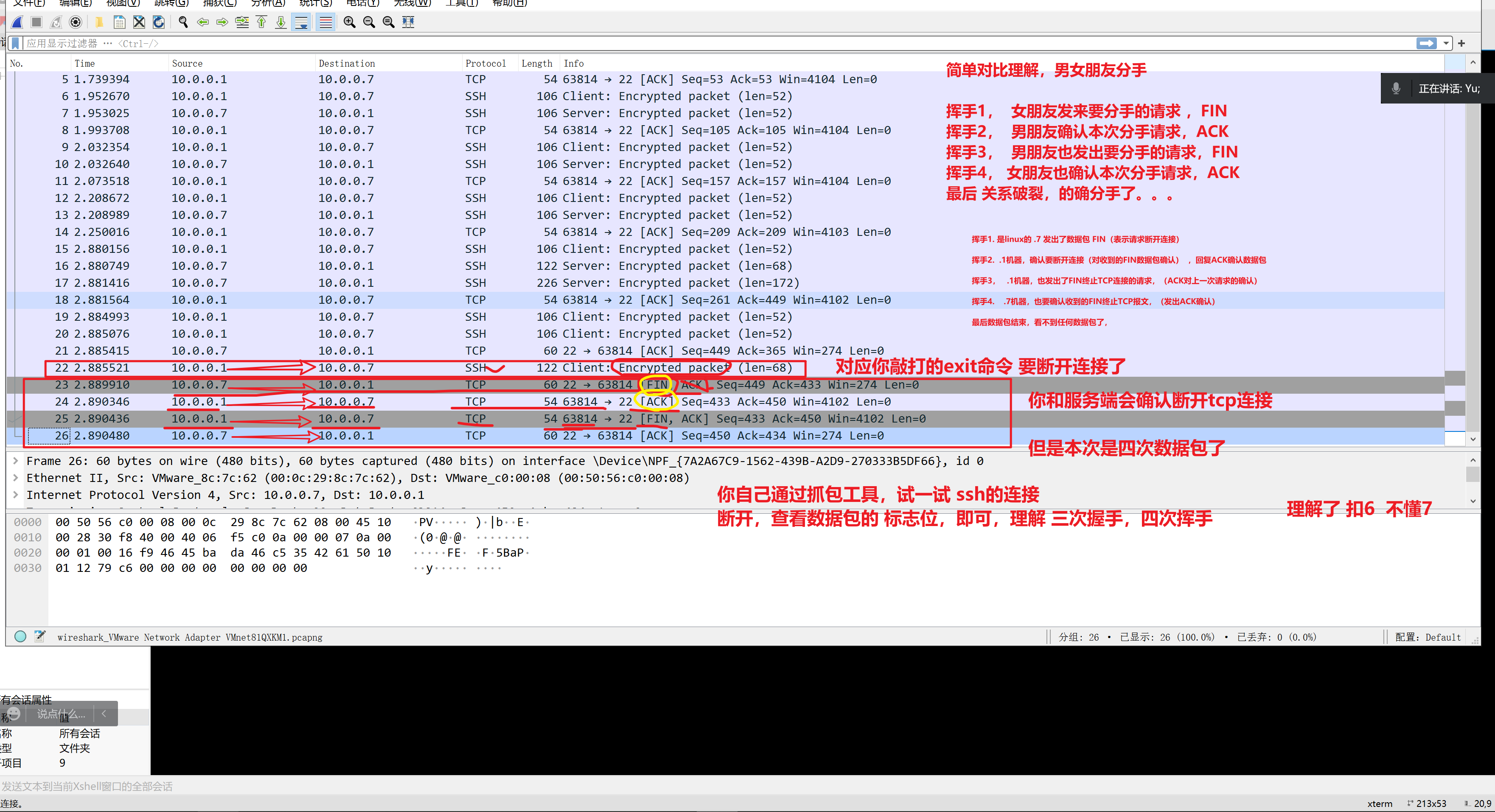Click packet list scrollbar down arrow
Image resolution: width=1495 pixels, height=812 pixels.
[x=1473, y=439]
